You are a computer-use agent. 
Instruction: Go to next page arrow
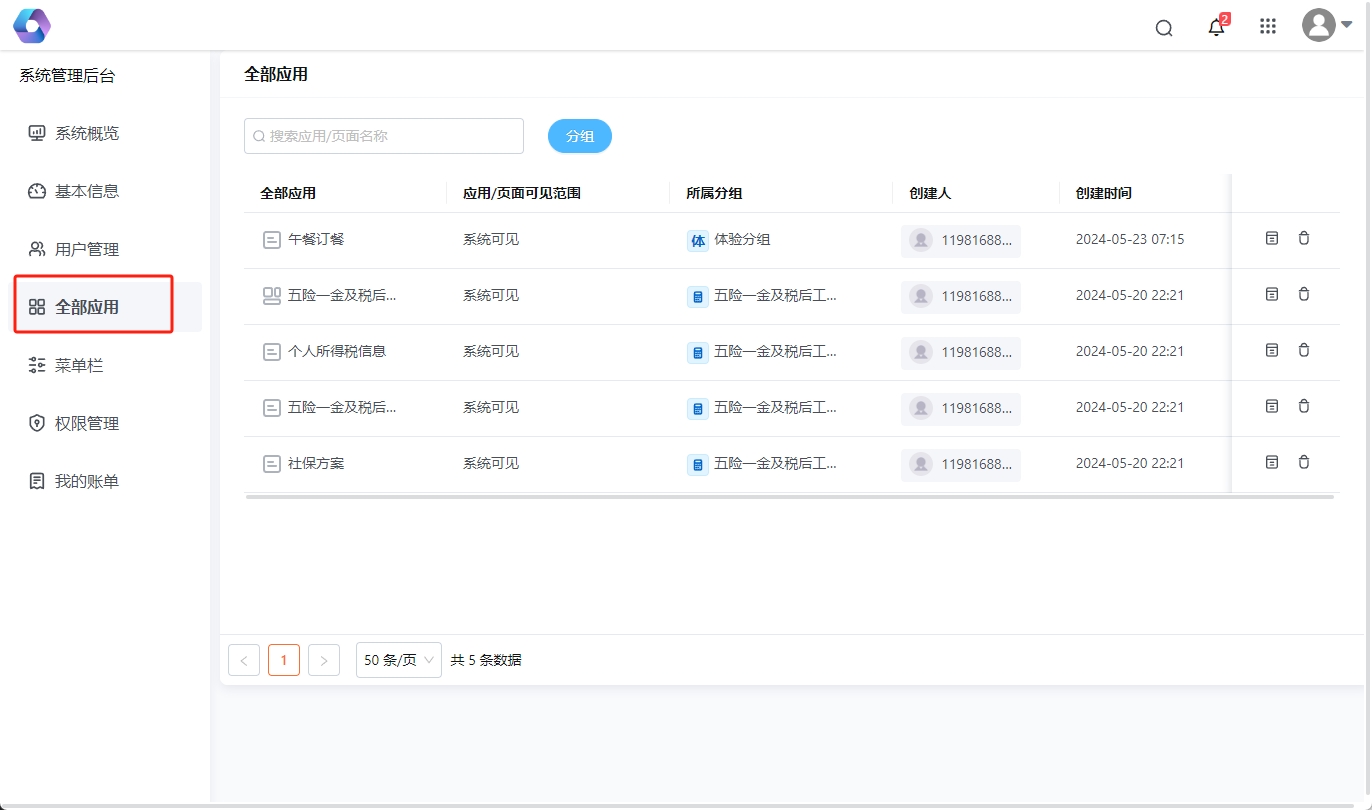pyautogui.click(x=324, y=660)
